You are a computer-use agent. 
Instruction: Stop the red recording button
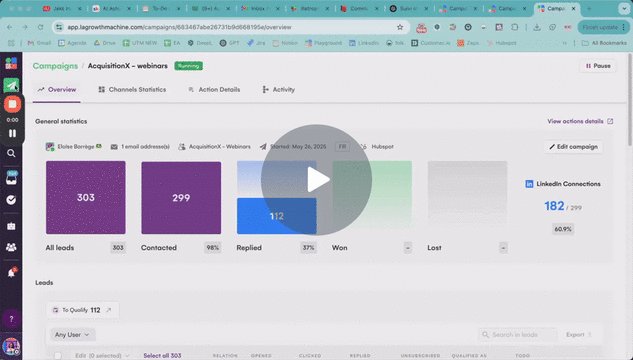12,104
